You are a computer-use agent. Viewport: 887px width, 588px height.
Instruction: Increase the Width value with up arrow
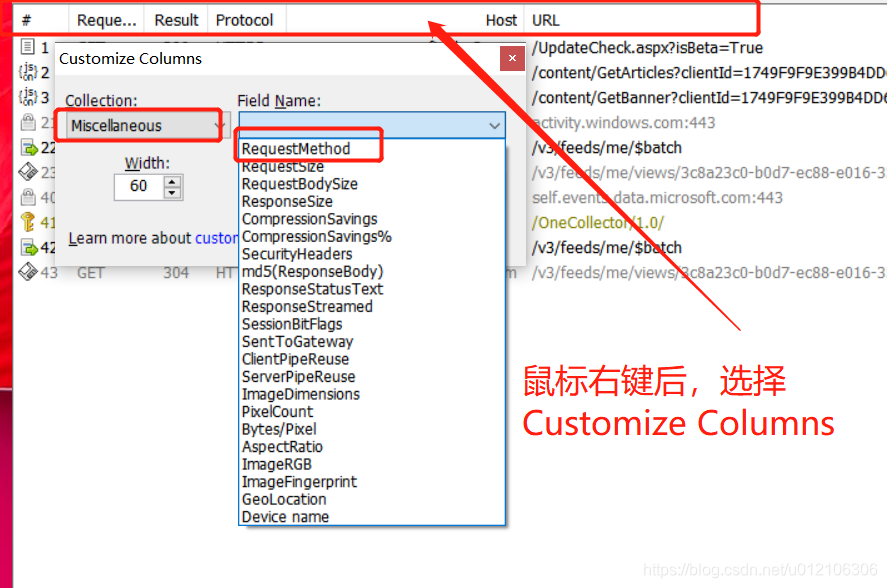point(173,181)
